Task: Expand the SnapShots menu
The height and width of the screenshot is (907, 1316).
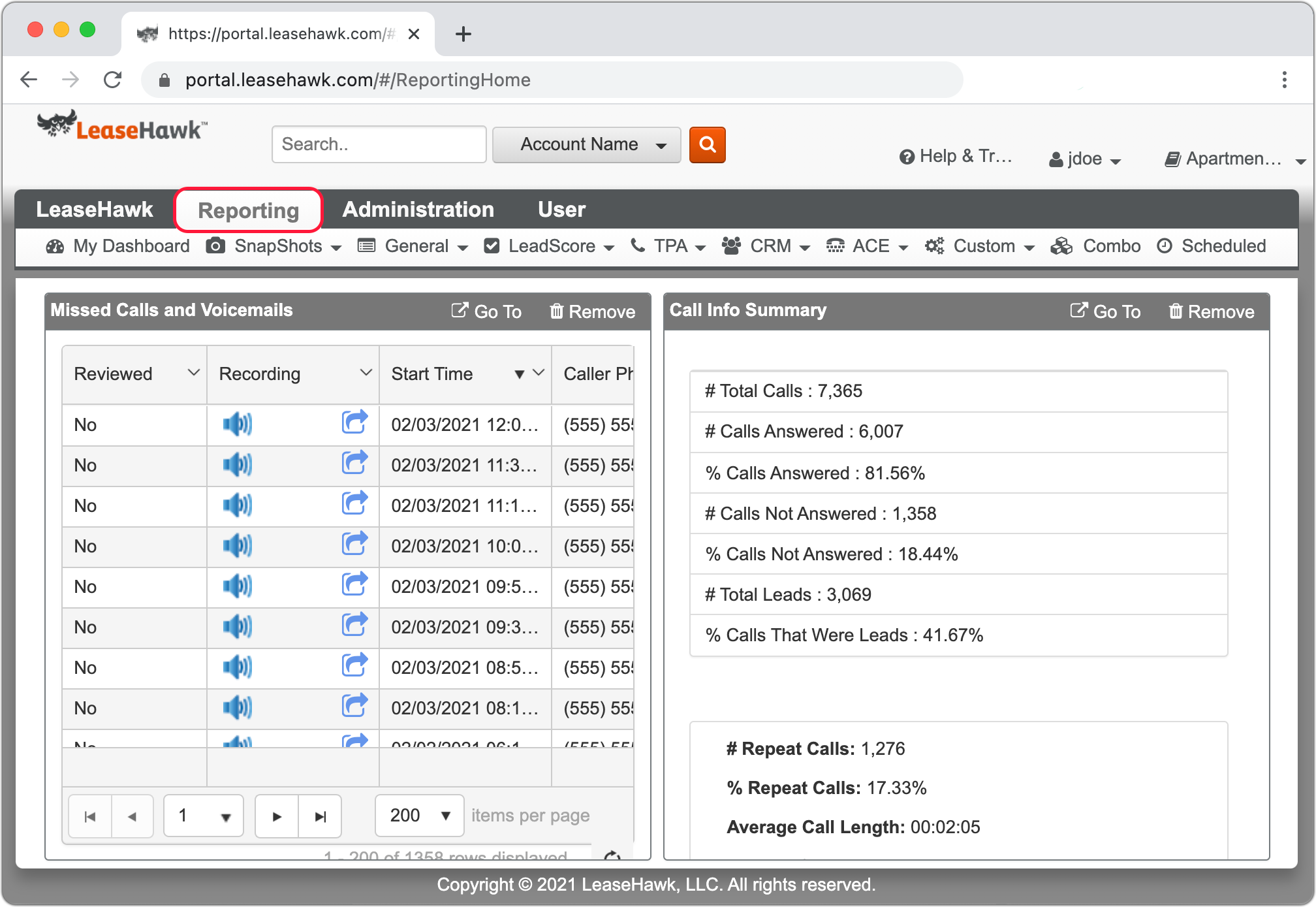Action: (x=274, y=246)
